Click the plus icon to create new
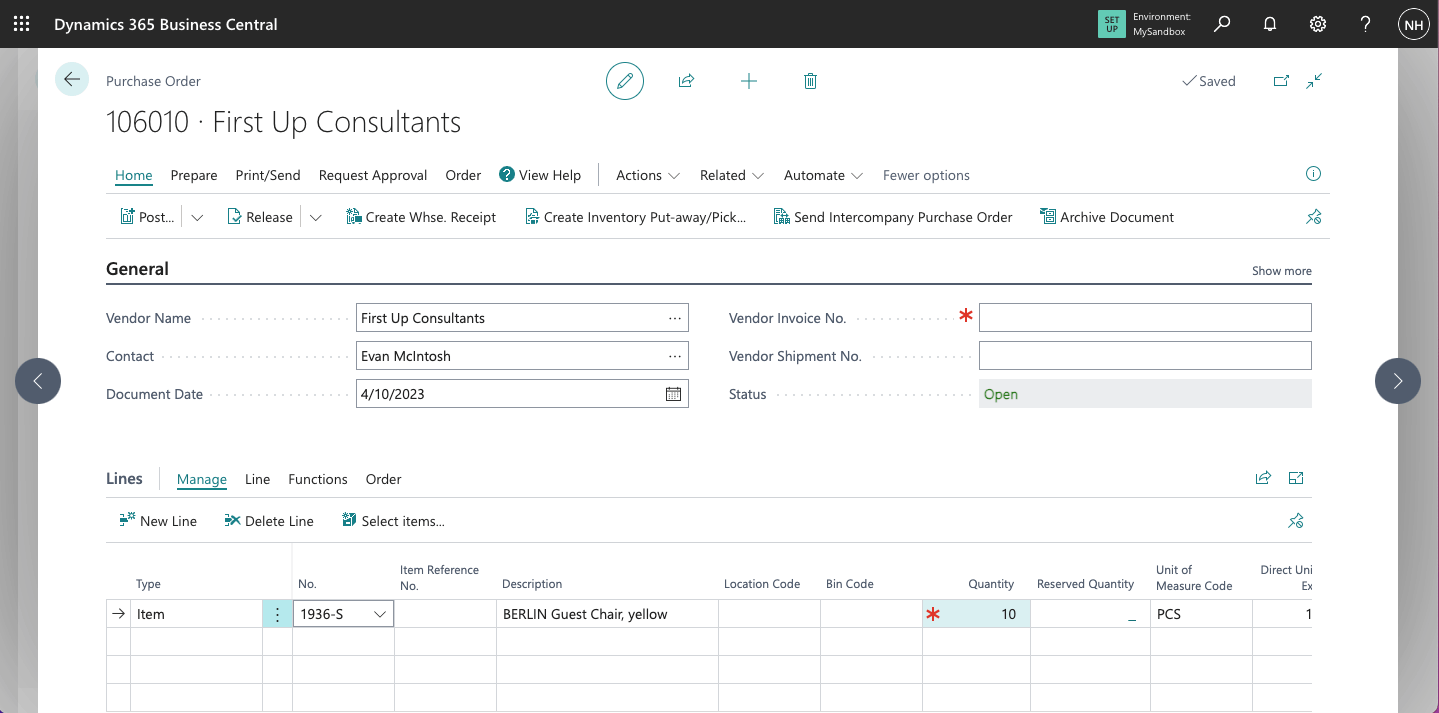 (x=748, y=81)
